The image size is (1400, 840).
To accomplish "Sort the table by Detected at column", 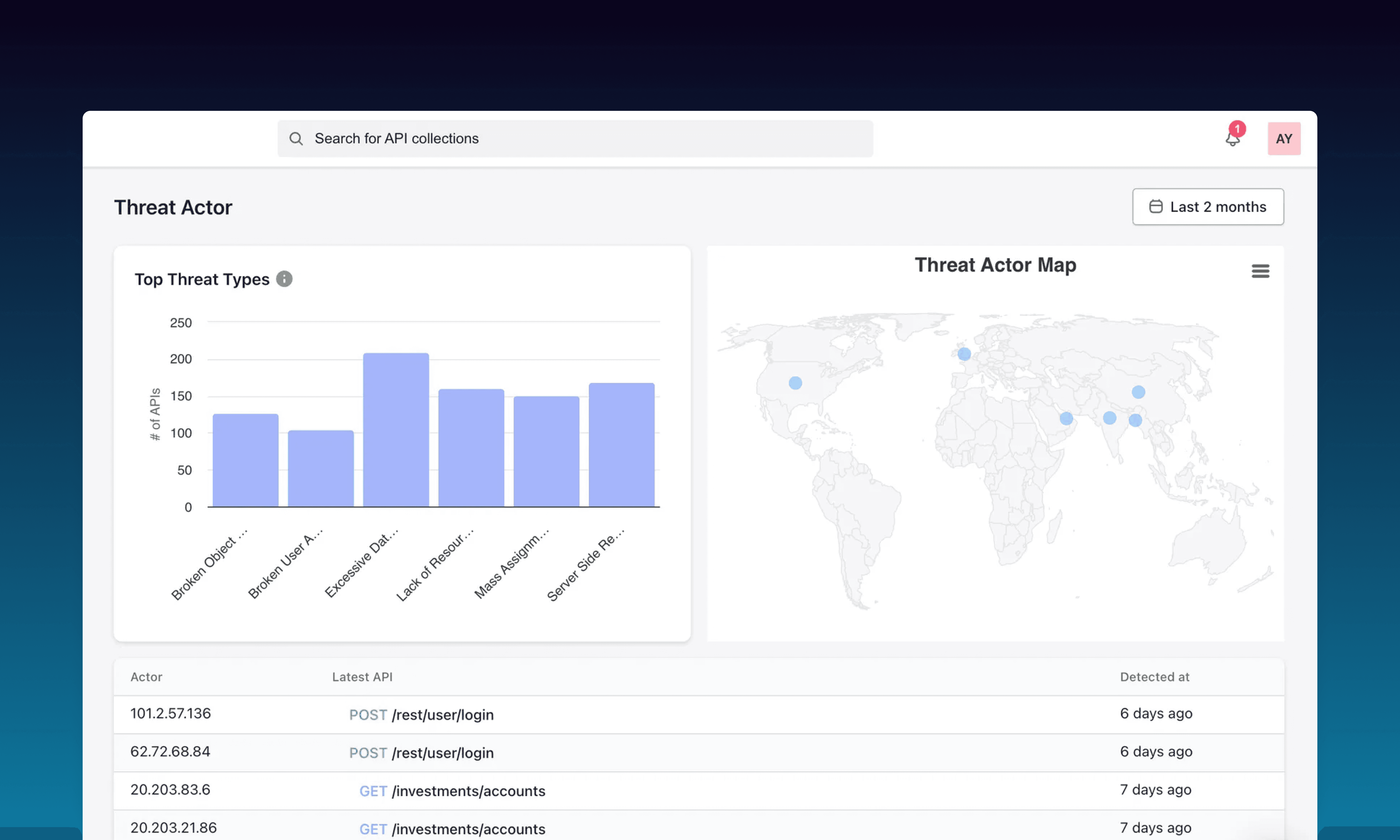I will [x=1155, y=676].
